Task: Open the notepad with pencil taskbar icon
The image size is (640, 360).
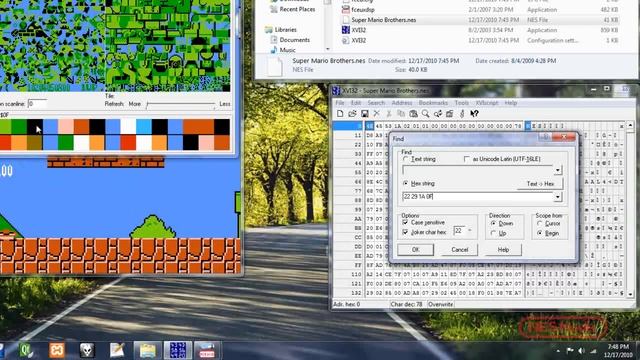Action: (x=117, y=350)
